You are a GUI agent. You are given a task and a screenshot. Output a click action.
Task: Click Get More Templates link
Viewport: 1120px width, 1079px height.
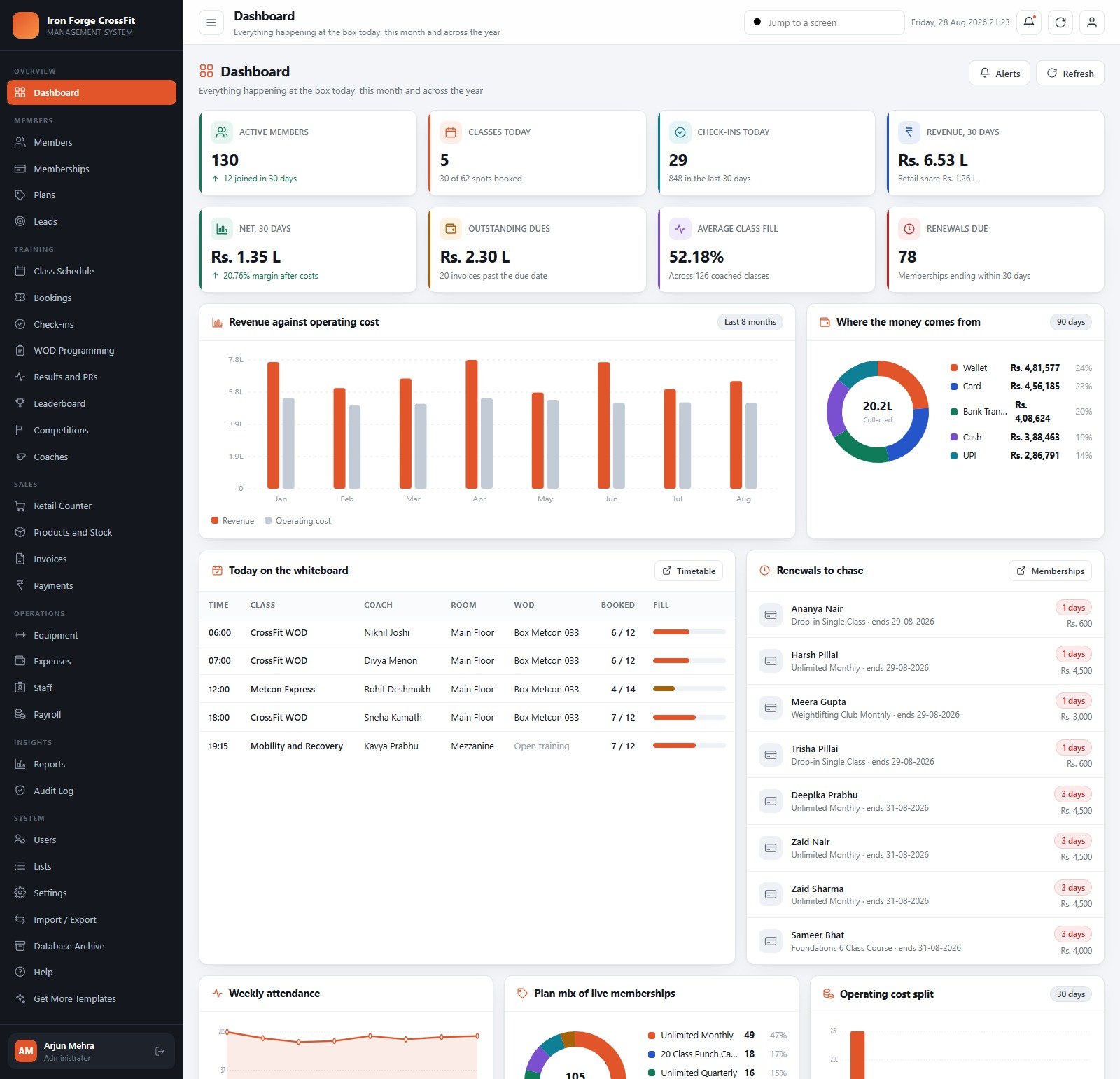coord(92,998)
